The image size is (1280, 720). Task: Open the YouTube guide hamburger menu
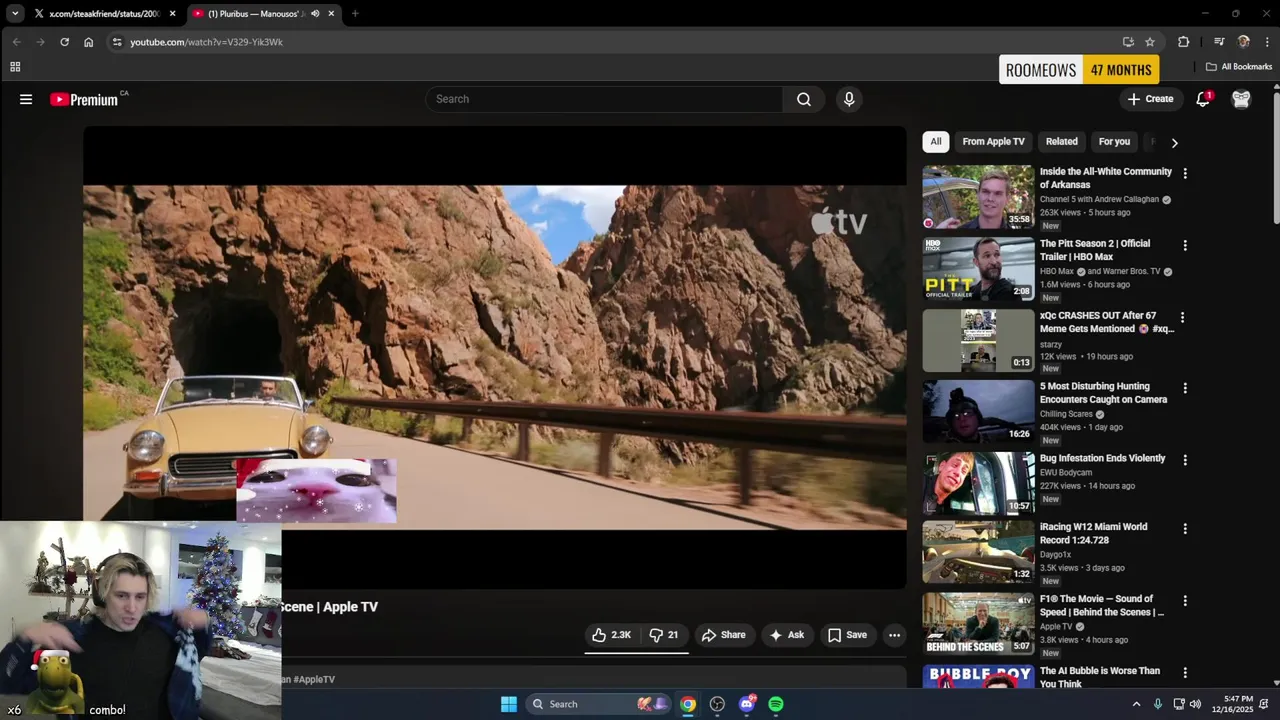click(26, 99)
